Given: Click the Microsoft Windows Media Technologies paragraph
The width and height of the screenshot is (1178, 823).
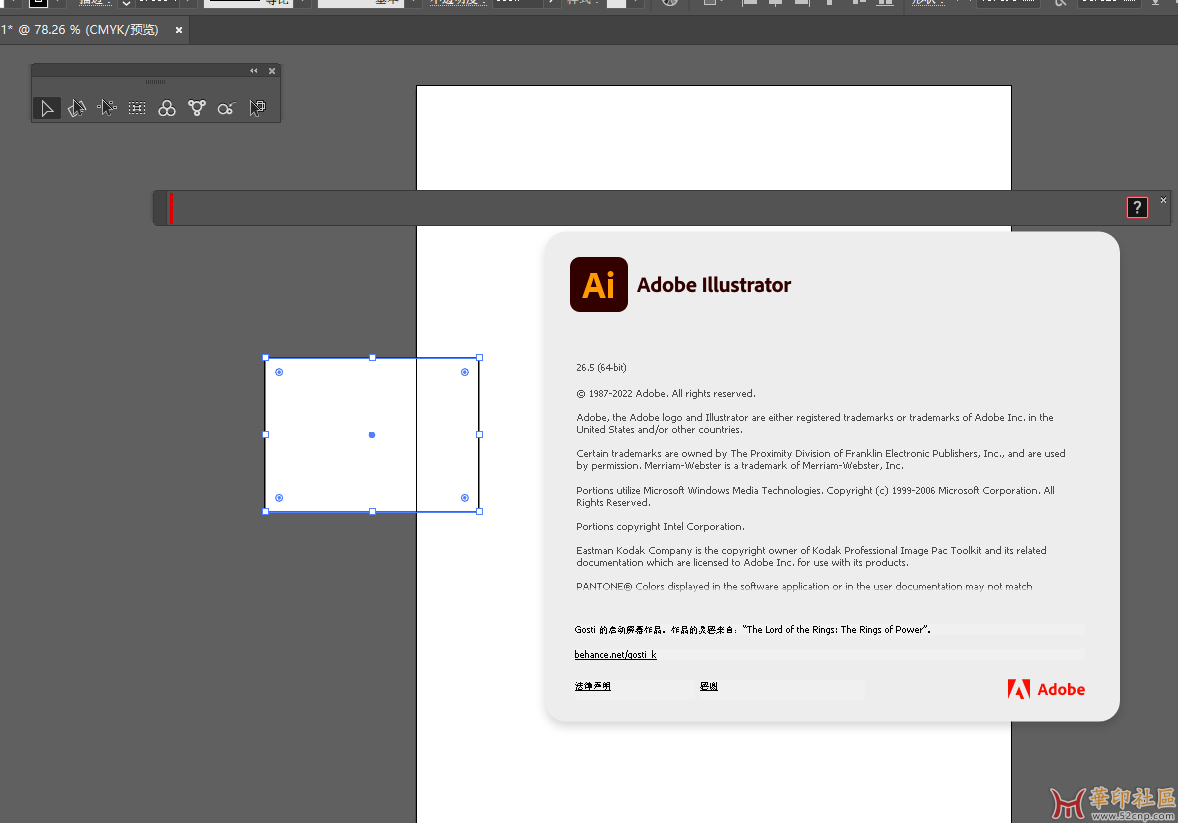Looking at the screenshot, I should (815, 497).
